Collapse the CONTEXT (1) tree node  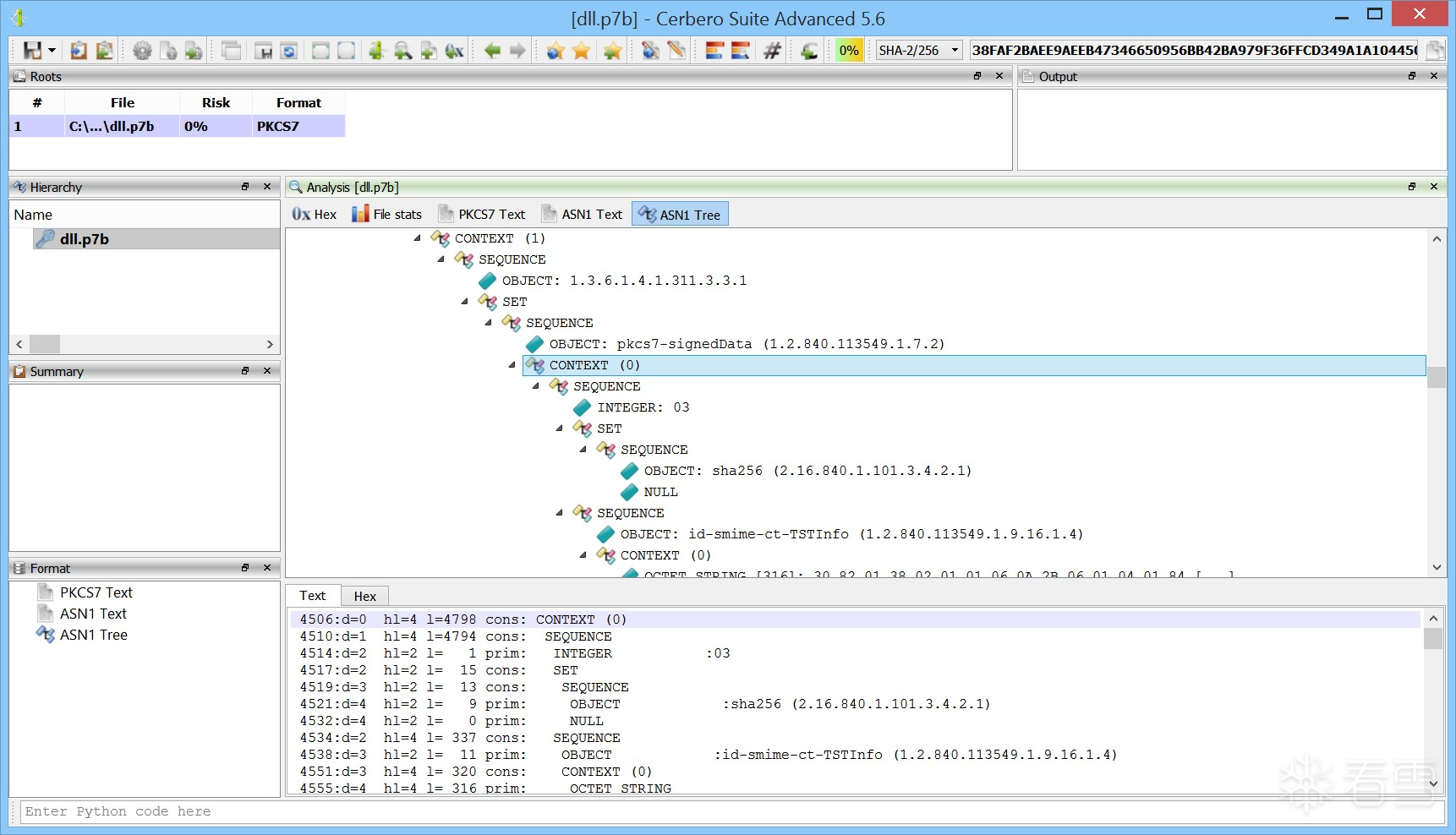[417, 238]
